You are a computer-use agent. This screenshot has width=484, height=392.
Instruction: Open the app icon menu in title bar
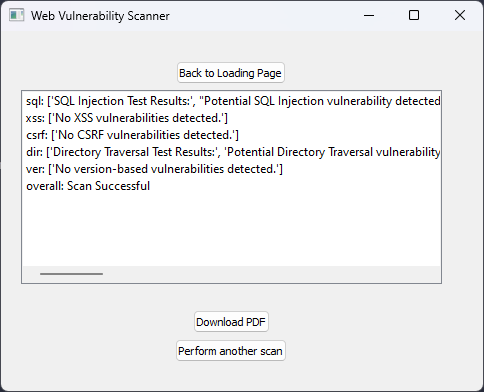coord(16,15)
